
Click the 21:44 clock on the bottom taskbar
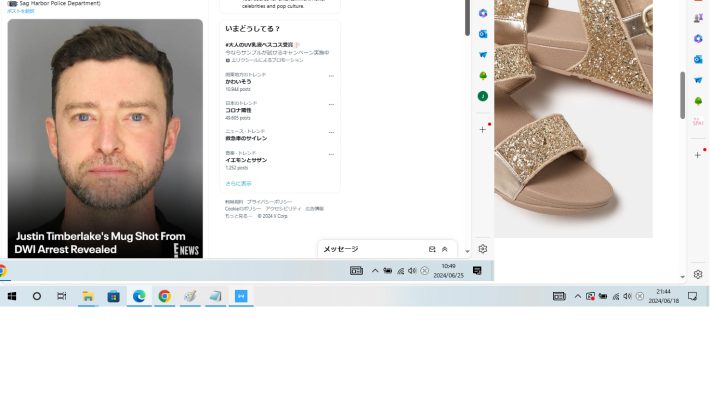[663, 296]
